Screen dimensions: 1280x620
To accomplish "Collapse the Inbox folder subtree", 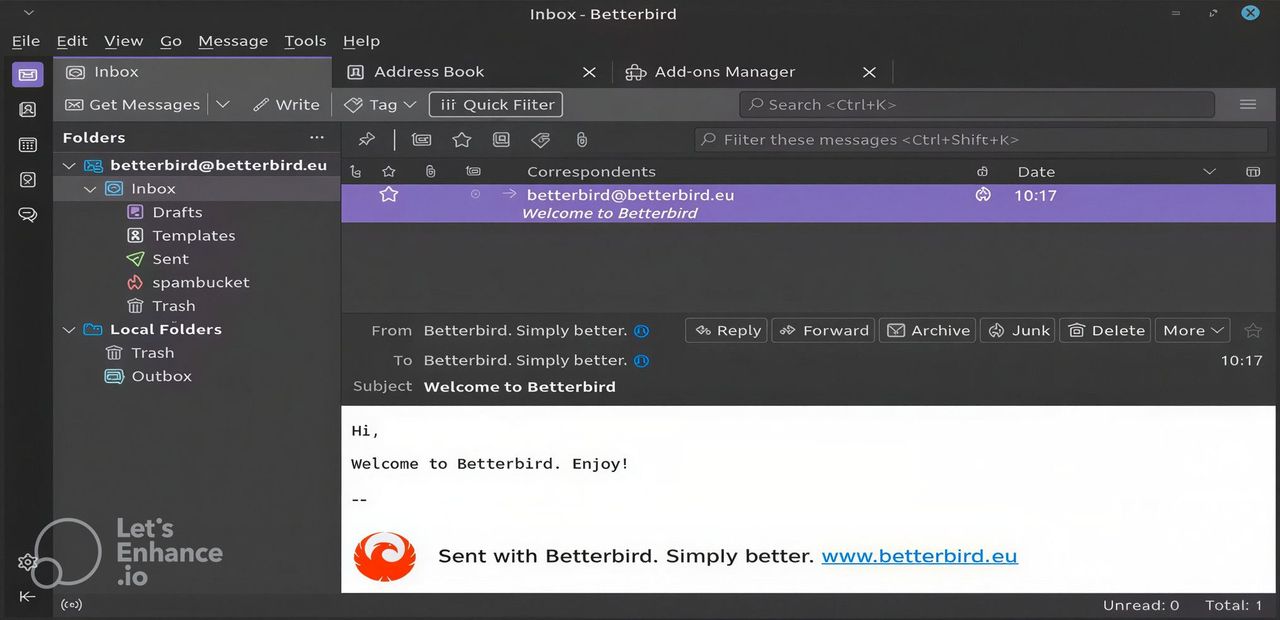I will click(90, 189).
